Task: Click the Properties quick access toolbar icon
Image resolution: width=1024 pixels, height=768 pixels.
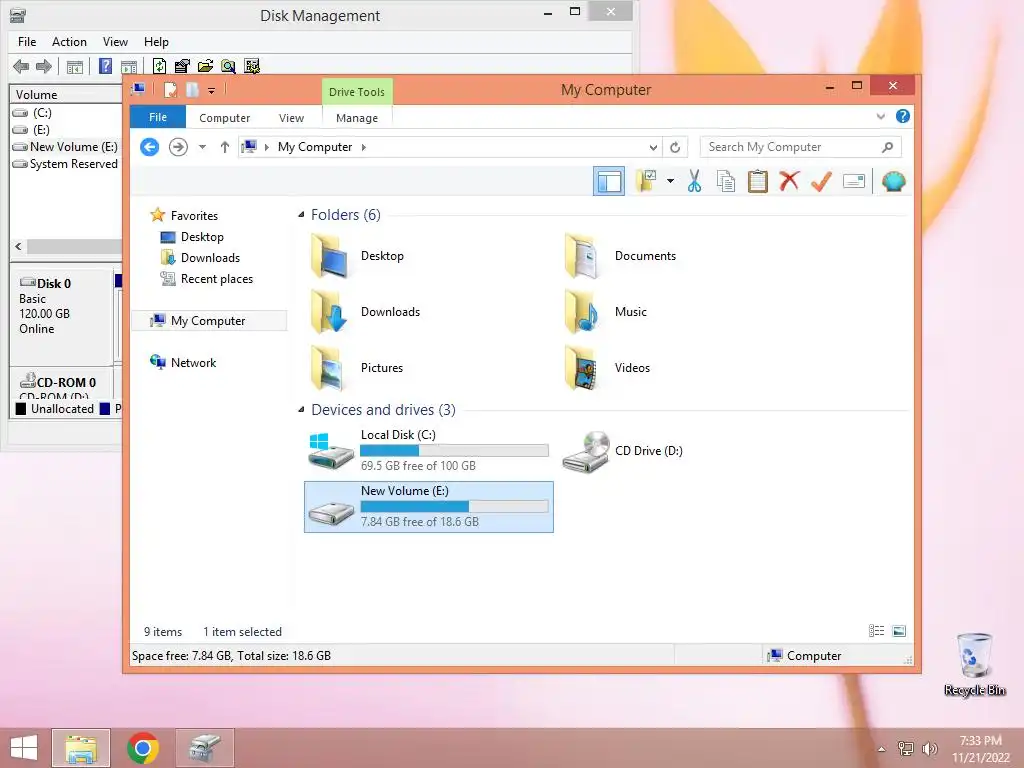Action: coord(170,89)
